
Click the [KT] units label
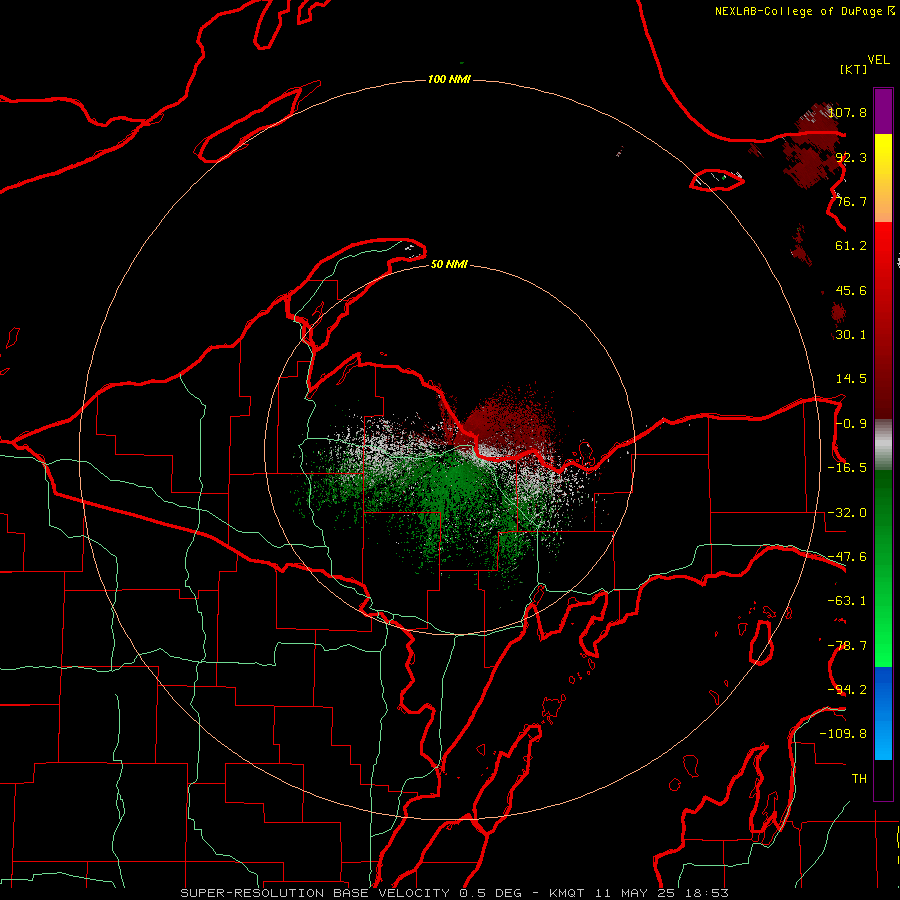tap(854, 69)
